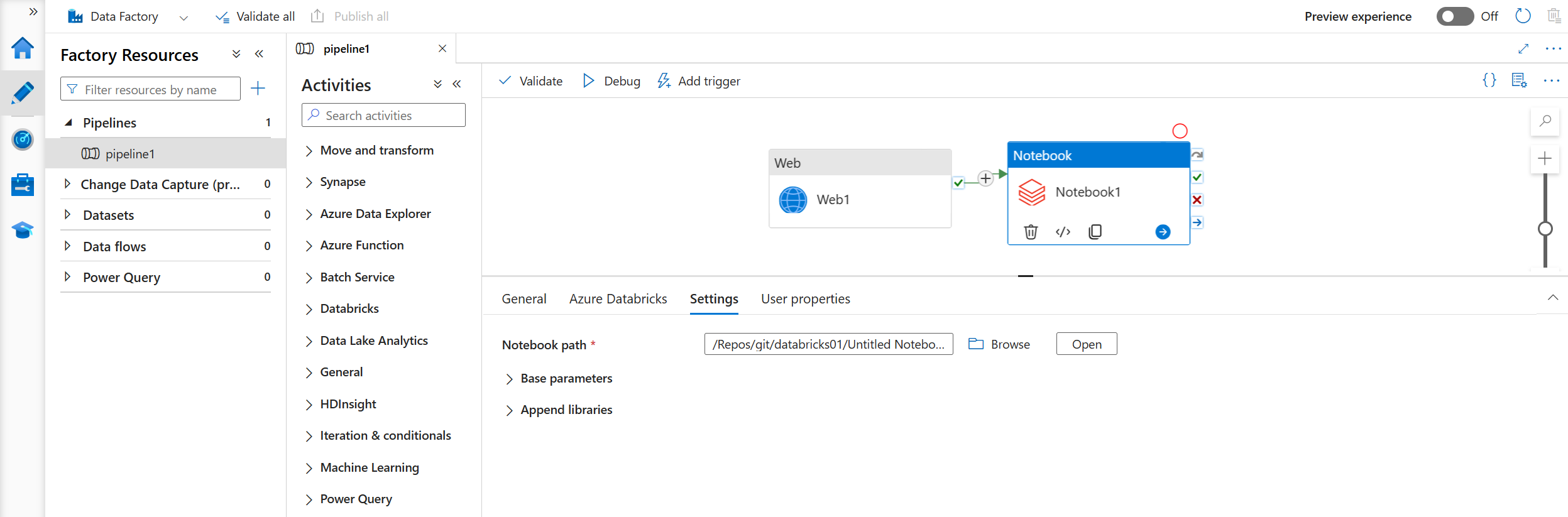This screenshot has width=1568, height=517.
Task: Click Notebook1 on-skip gray arrow handle
Action: 1197,155
